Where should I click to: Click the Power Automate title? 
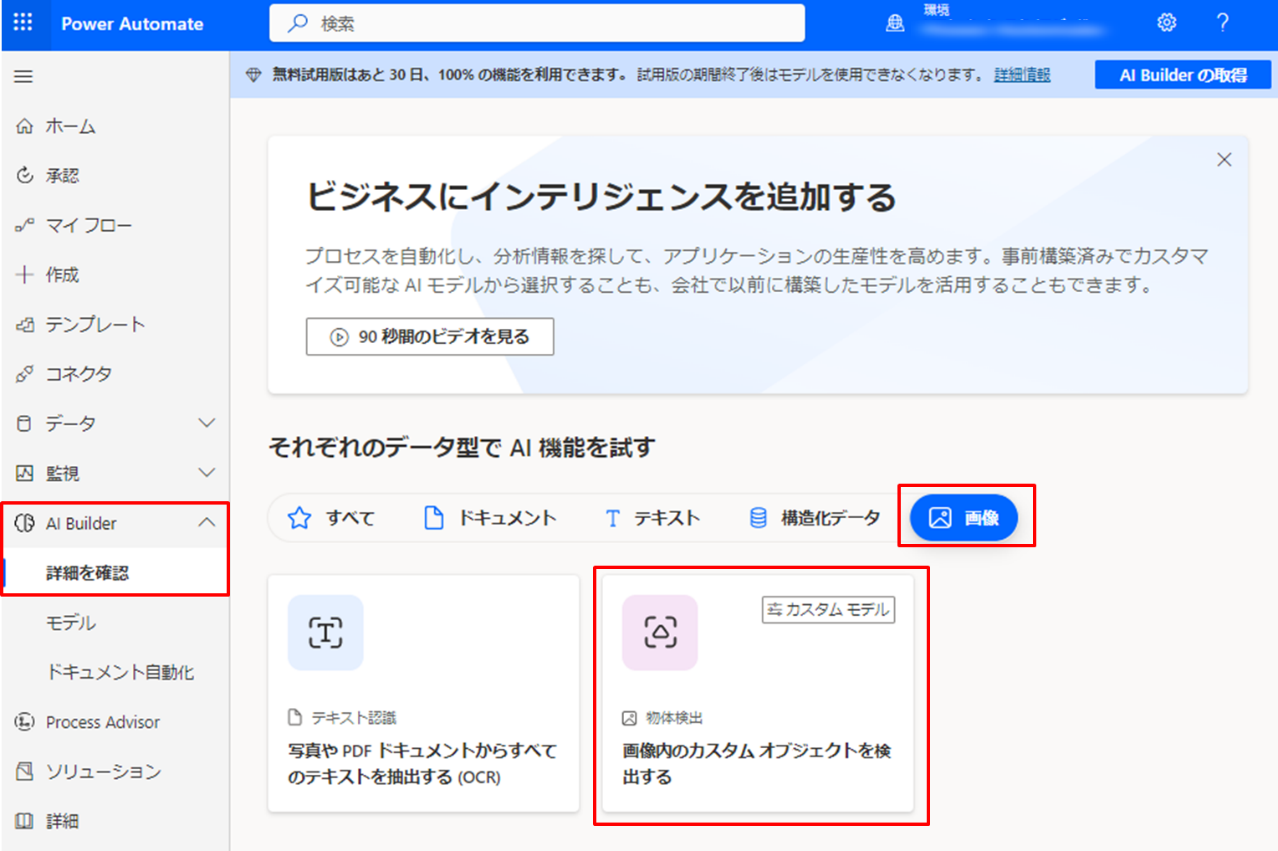click(x=132, y=24)
